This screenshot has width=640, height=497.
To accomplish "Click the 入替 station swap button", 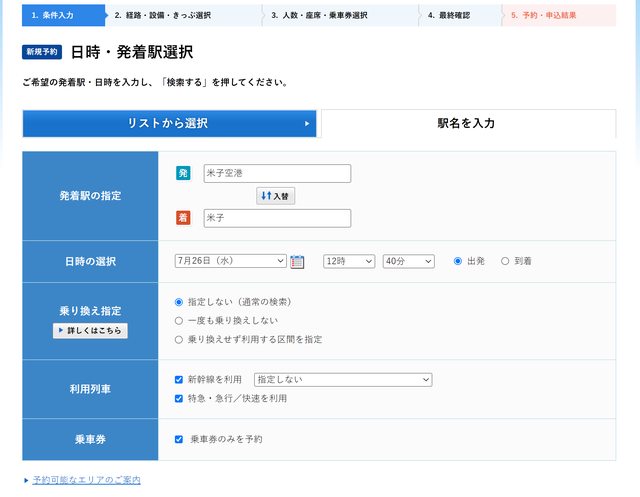I will (x=275, y=196).
